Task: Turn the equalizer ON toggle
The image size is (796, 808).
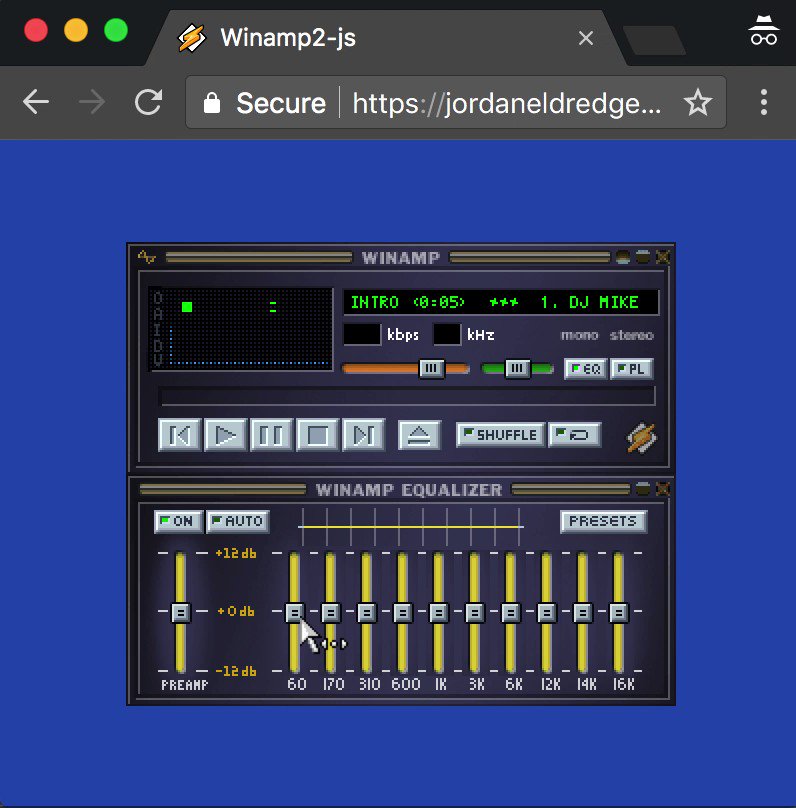Action: coord(178,521)
